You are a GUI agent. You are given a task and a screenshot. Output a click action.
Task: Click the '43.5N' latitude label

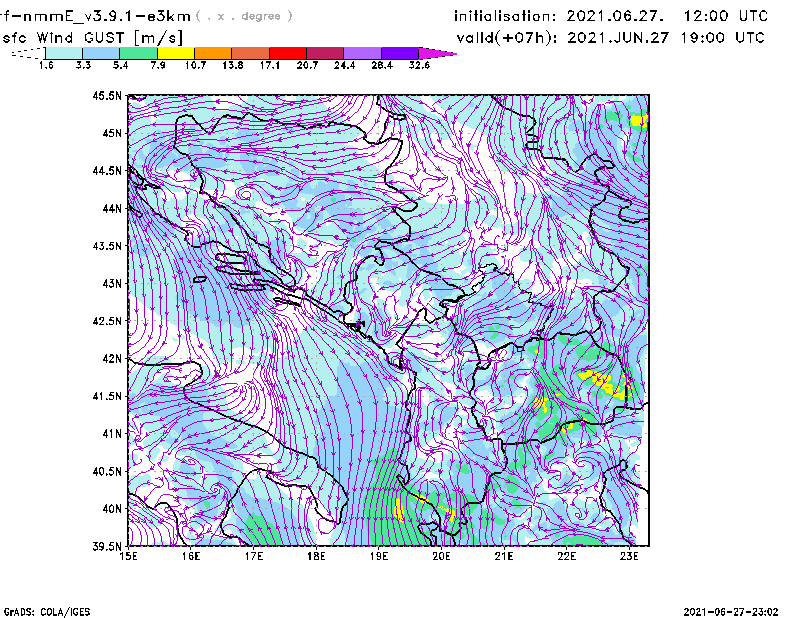[x=107, y=246]
